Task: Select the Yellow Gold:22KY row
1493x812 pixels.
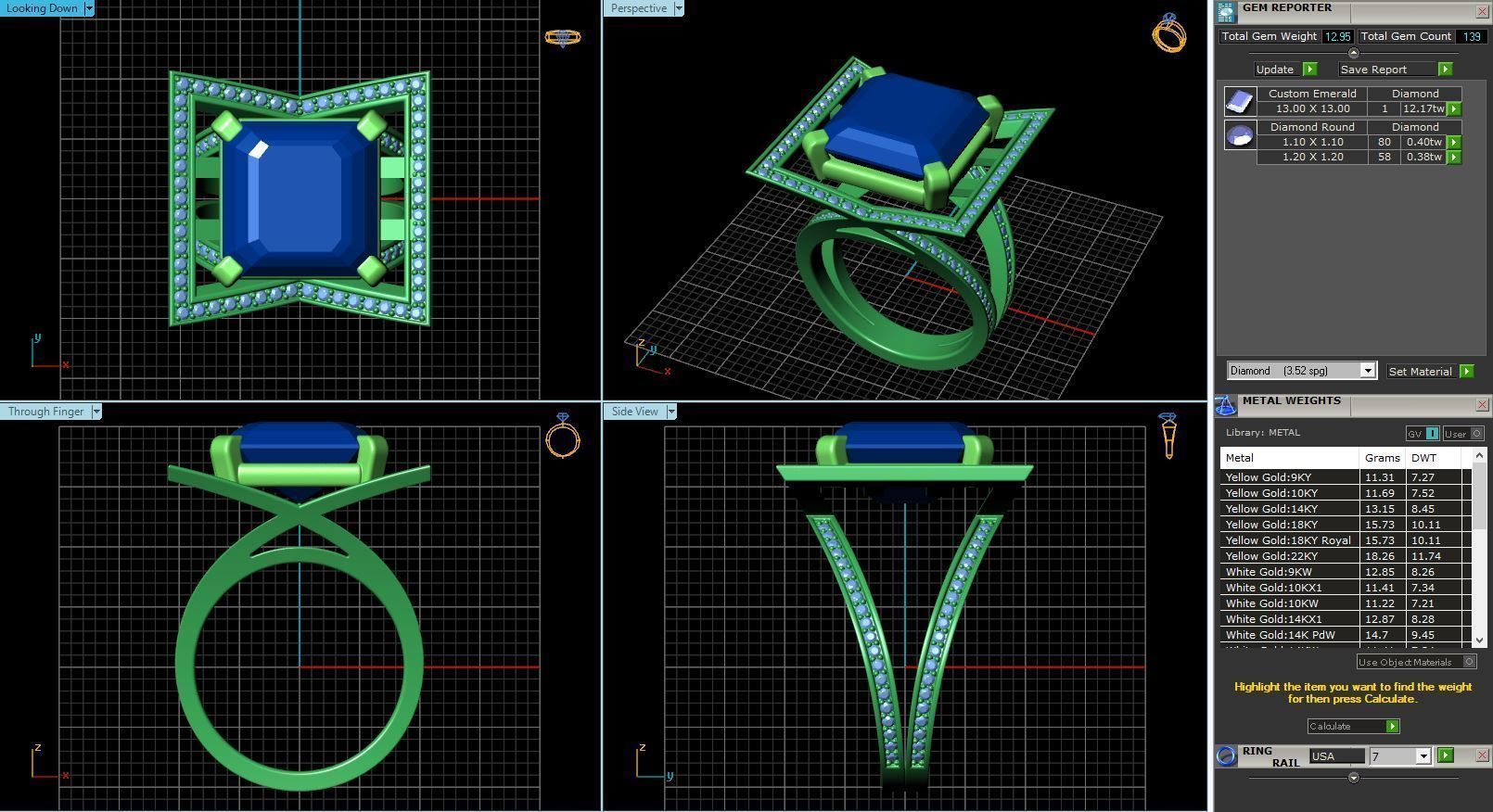Action: point(1345,556)
